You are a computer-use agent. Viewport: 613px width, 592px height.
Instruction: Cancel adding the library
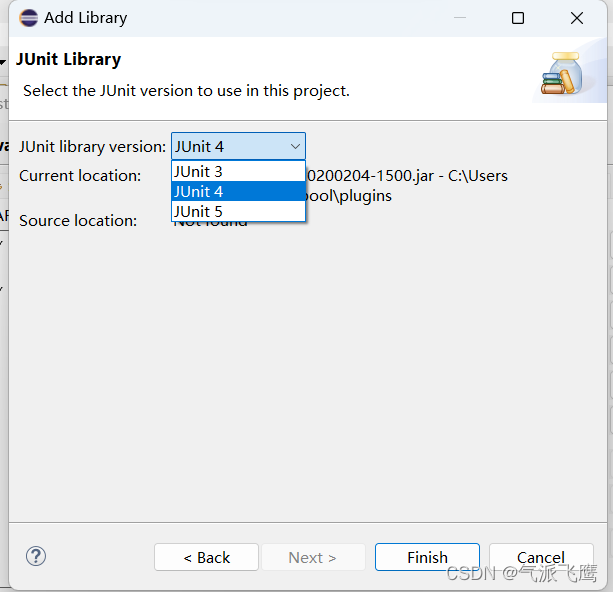click(x=541, y=557)
